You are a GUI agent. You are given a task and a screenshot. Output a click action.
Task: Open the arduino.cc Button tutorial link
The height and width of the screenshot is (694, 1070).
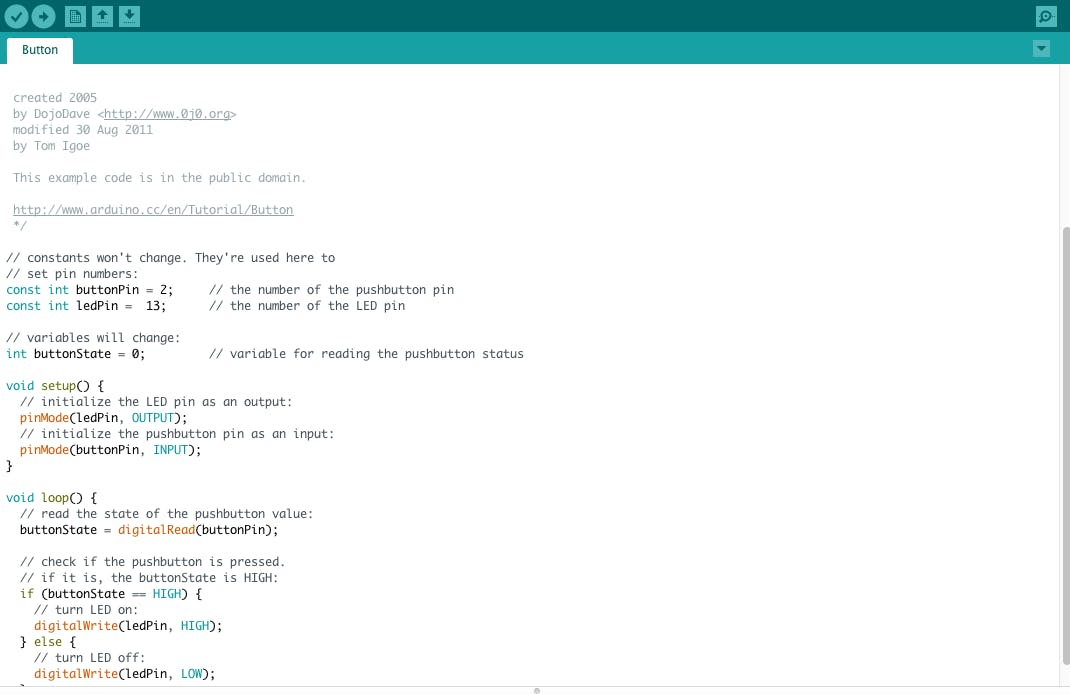(153, 209)
